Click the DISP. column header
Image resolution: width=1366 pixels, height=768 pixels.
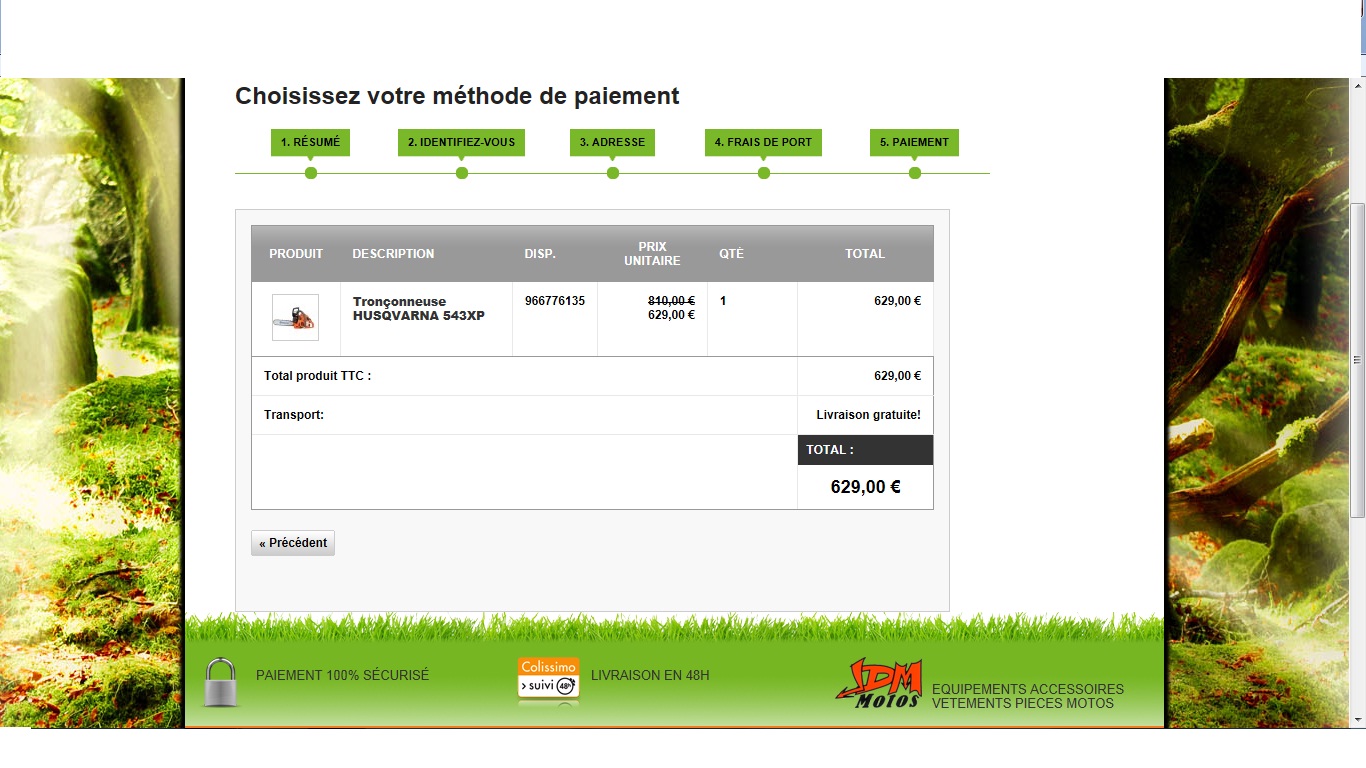coord(540,254)
